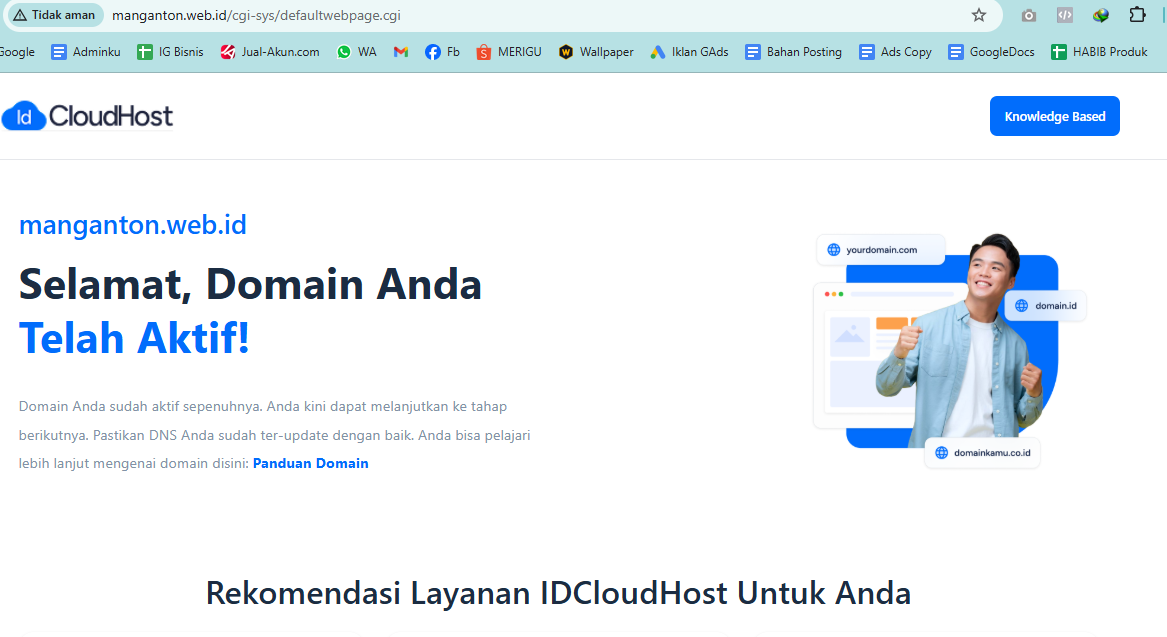The image size is (1167, 637).
Task: Click the green globe download extension icon
Action: coord(1101,15)
